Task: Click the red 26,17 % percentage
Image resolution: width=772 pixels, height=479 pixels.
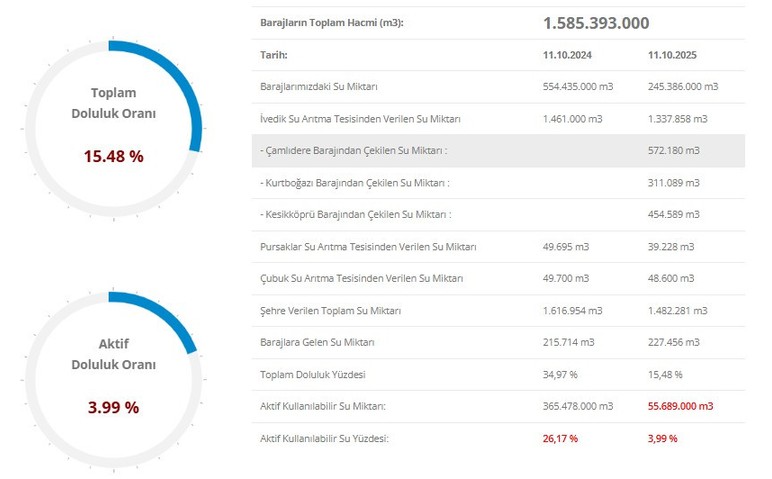Action: click(560, 439)
